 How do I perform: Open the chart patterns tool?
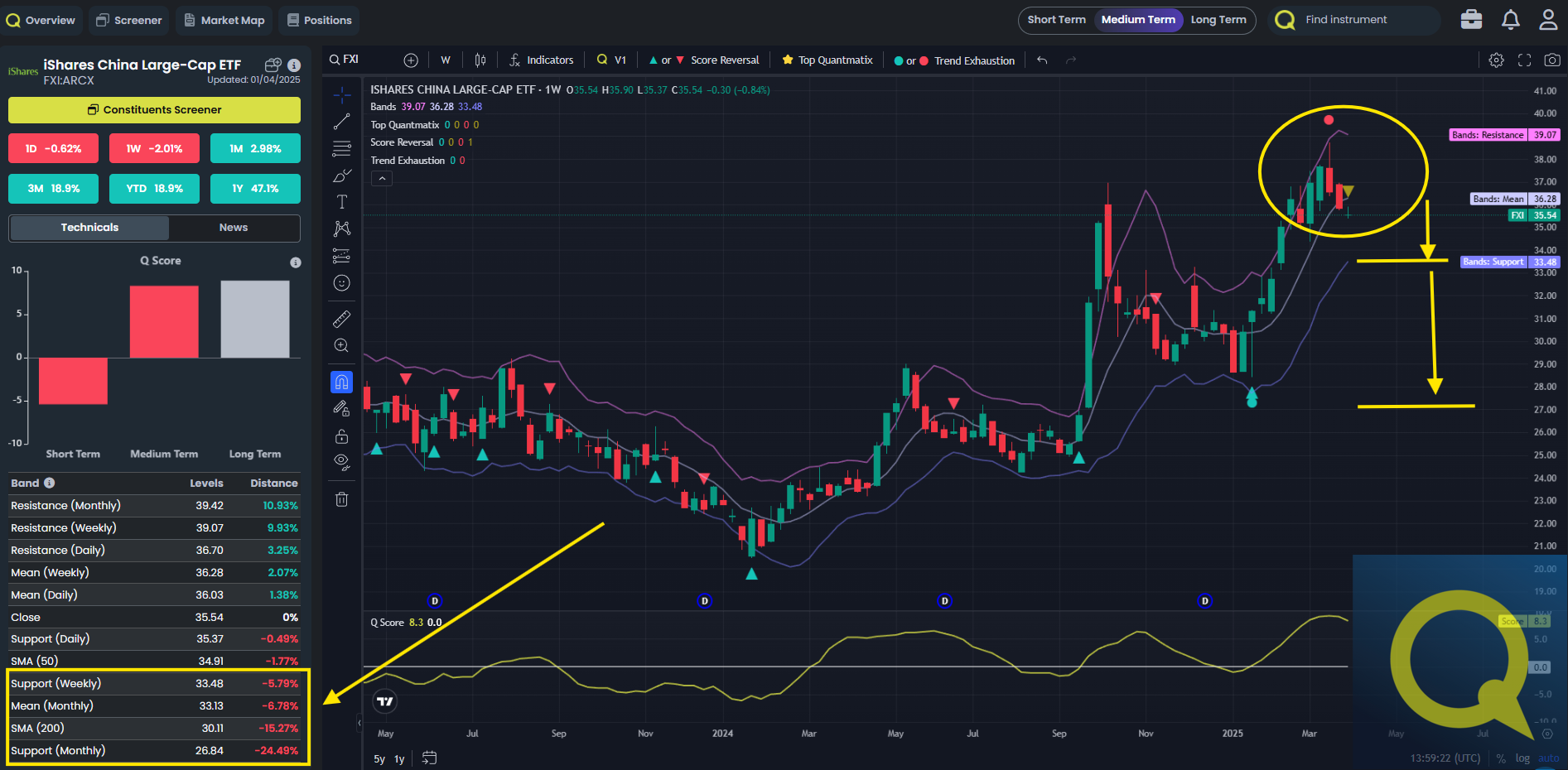click(341, 229)
